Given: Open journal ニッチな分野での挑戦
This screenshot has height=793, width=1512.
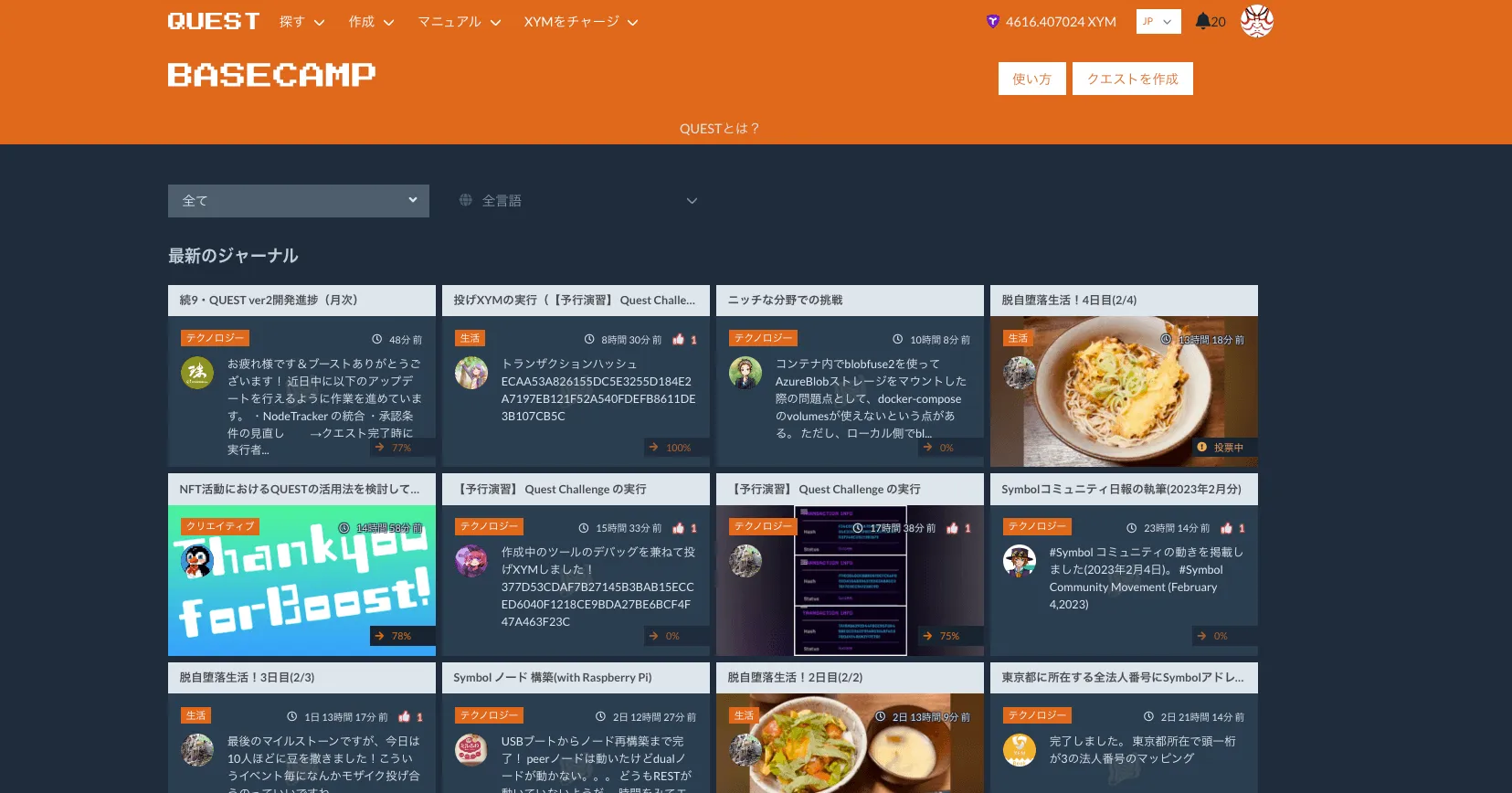Looking at the screenshot, I should pos(850,300).
